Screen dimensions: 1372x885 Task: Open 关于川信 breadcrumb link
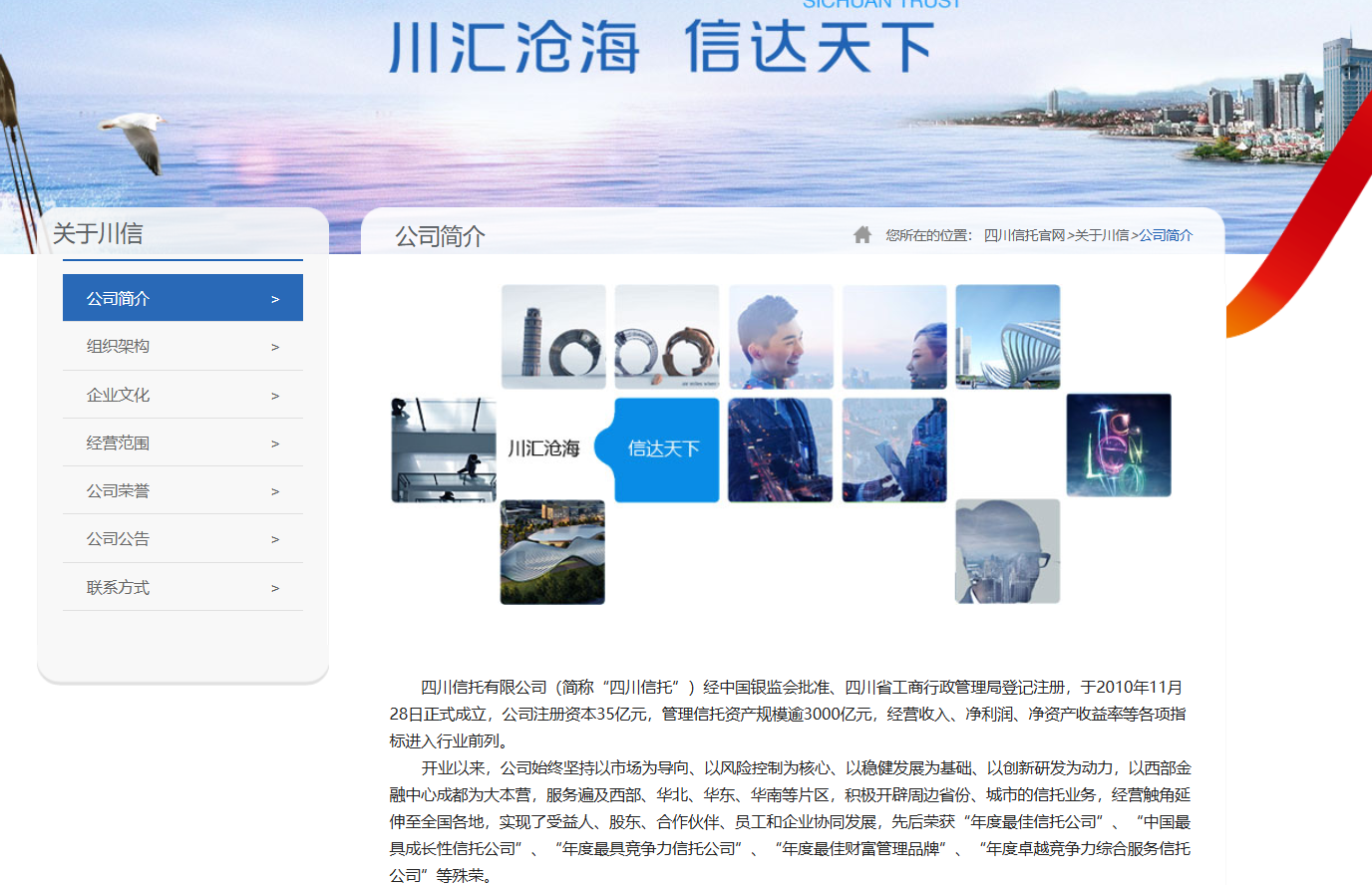tap(1102, 235)
